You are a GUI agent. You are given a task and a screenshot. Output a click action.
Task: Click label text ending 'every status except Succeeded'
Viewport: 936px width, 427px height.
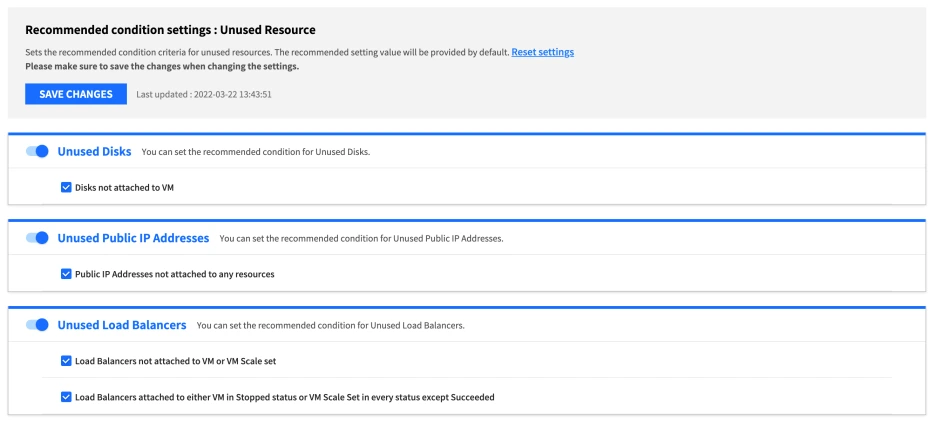(x=284, y=397)
